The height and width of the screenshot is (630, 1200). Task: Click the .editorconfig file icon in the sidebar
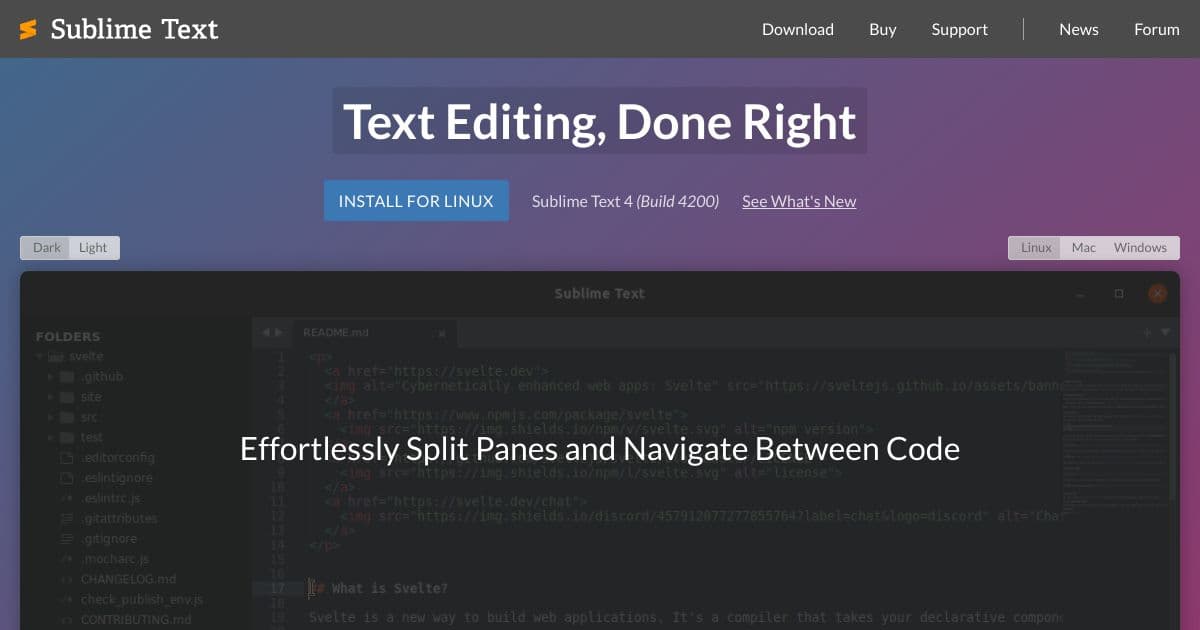pyautogui.click(x=66, y=457)
